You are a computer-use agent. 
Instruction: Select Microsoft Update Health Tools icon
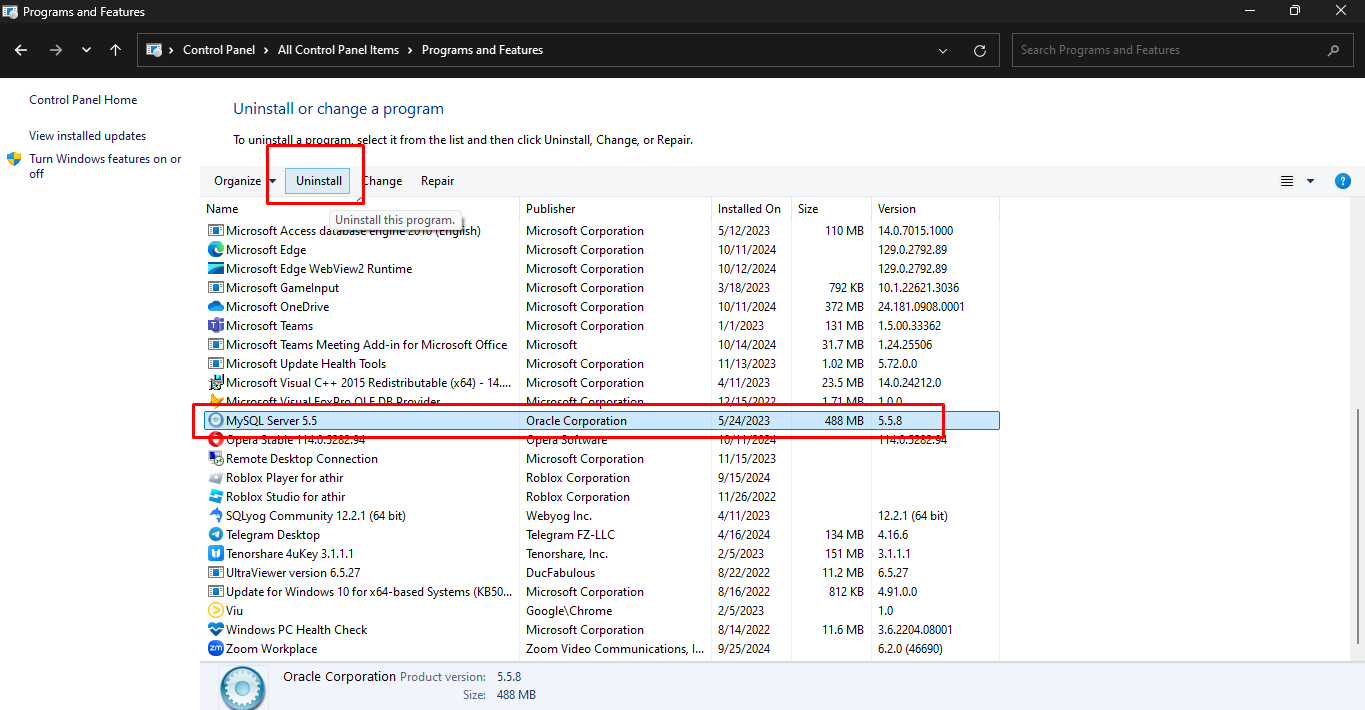[x=215, y=364]
